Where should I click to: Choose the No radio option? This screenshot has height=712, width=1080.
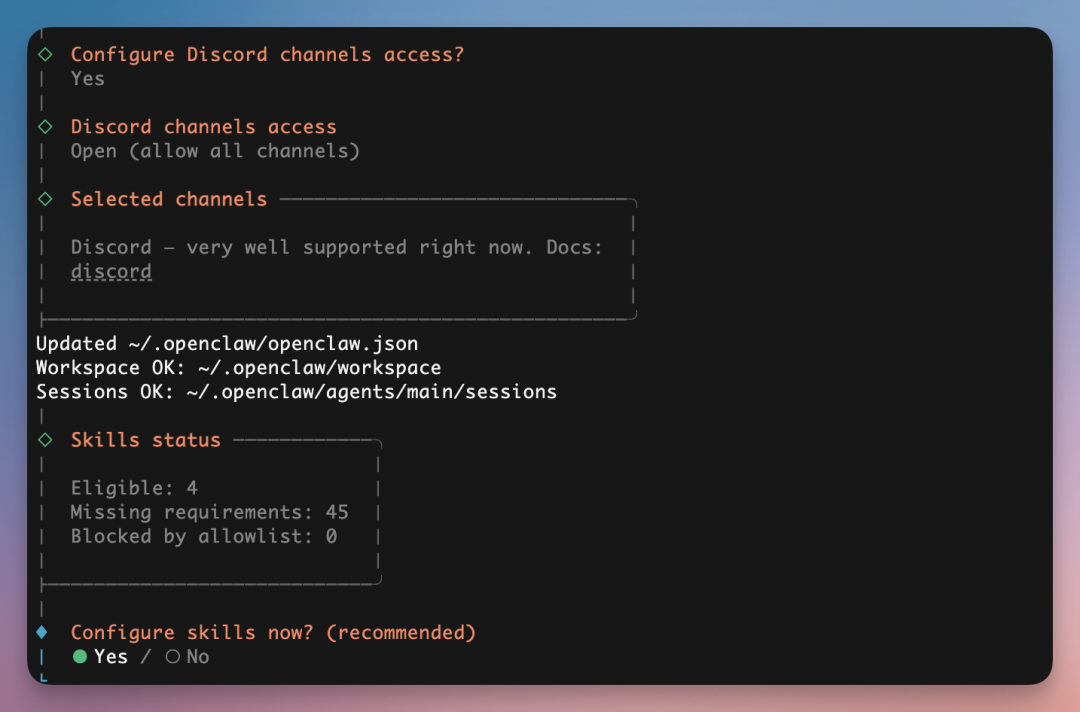point(173,657)
